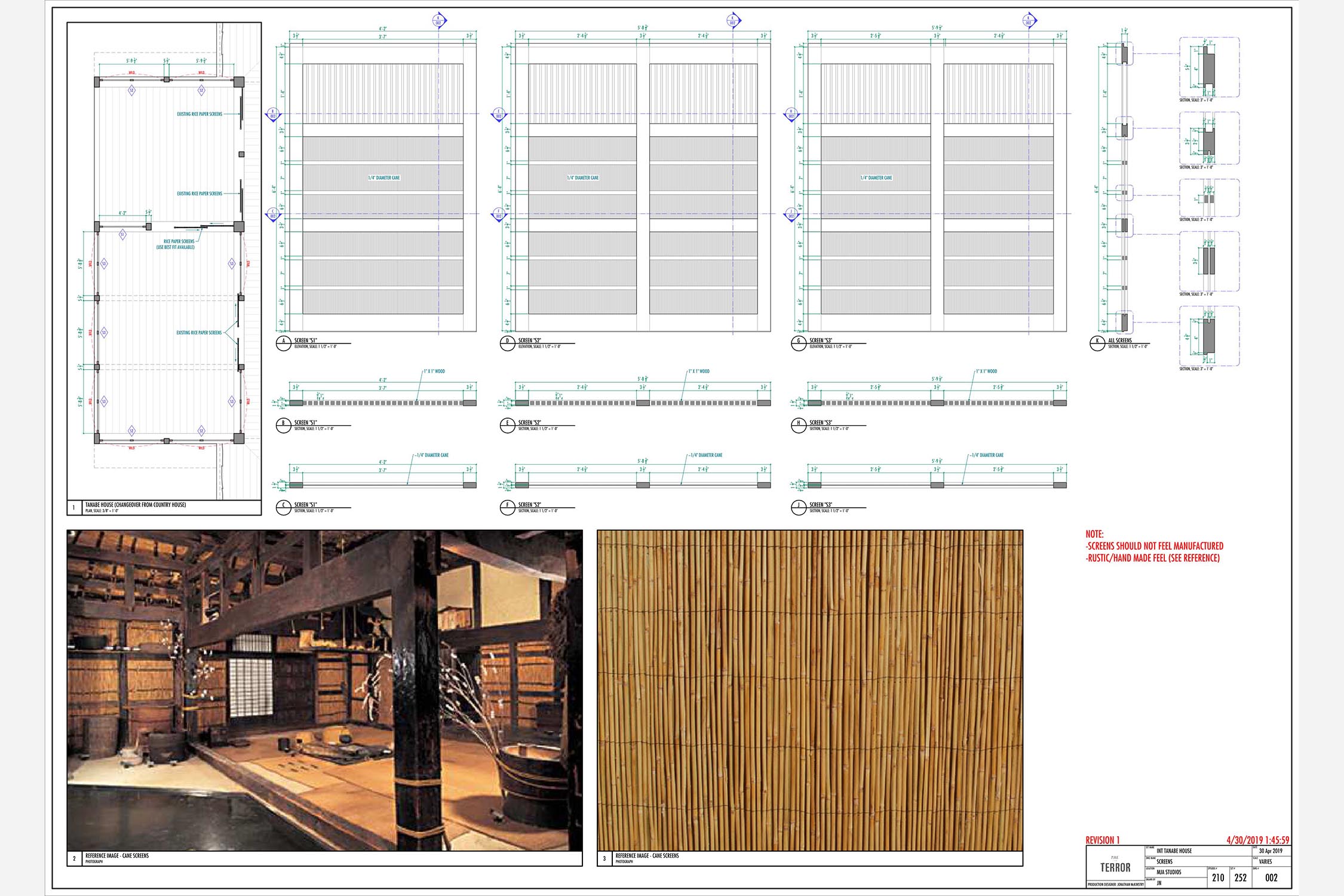The width and height of the screenshot is (1344, 896).
Task: Click view number 2 box under interior photo
Action: pos(74,858)
